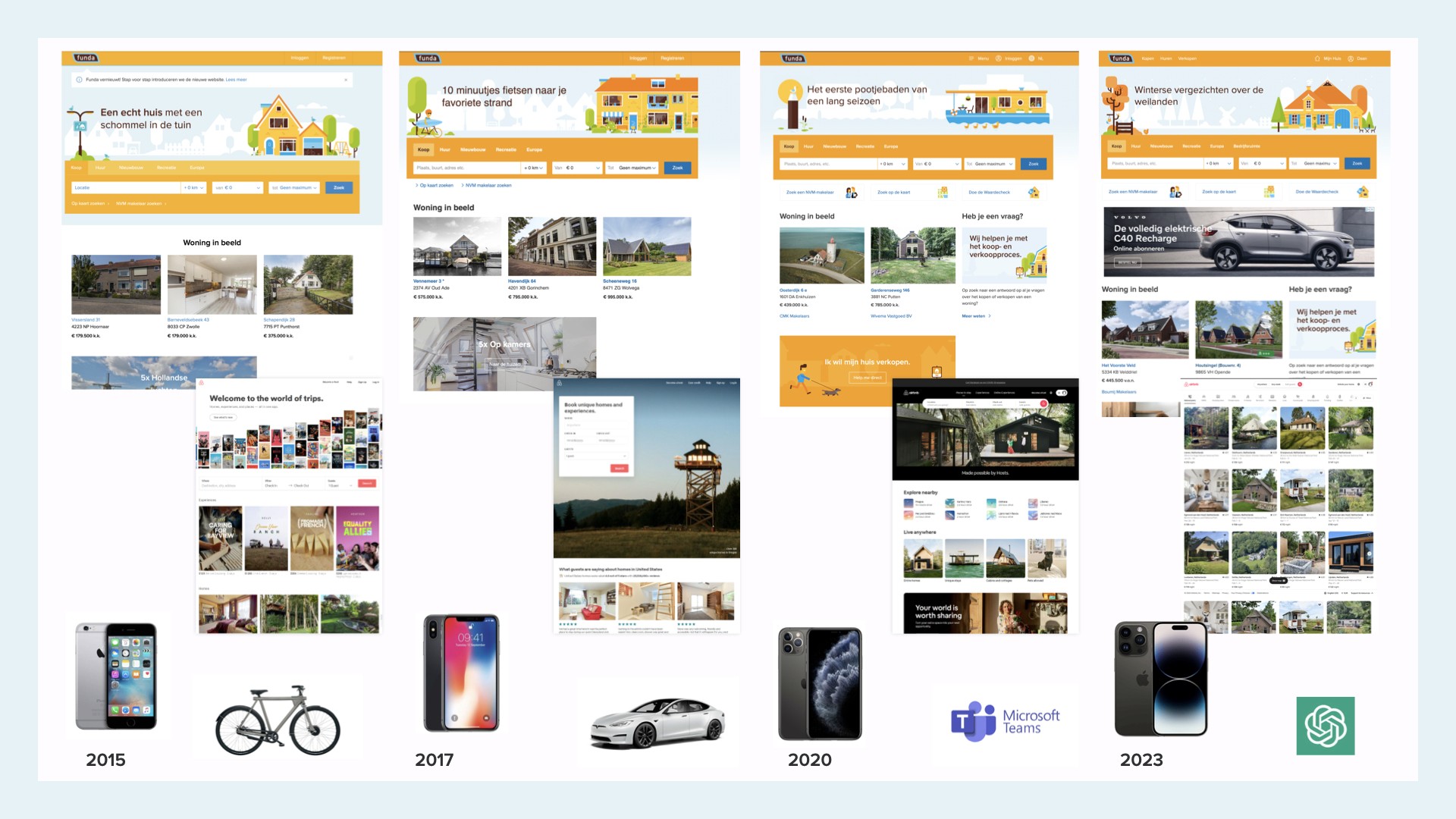Click the Volvo C40 Recharge ad banner

[x=1238, y=243]
